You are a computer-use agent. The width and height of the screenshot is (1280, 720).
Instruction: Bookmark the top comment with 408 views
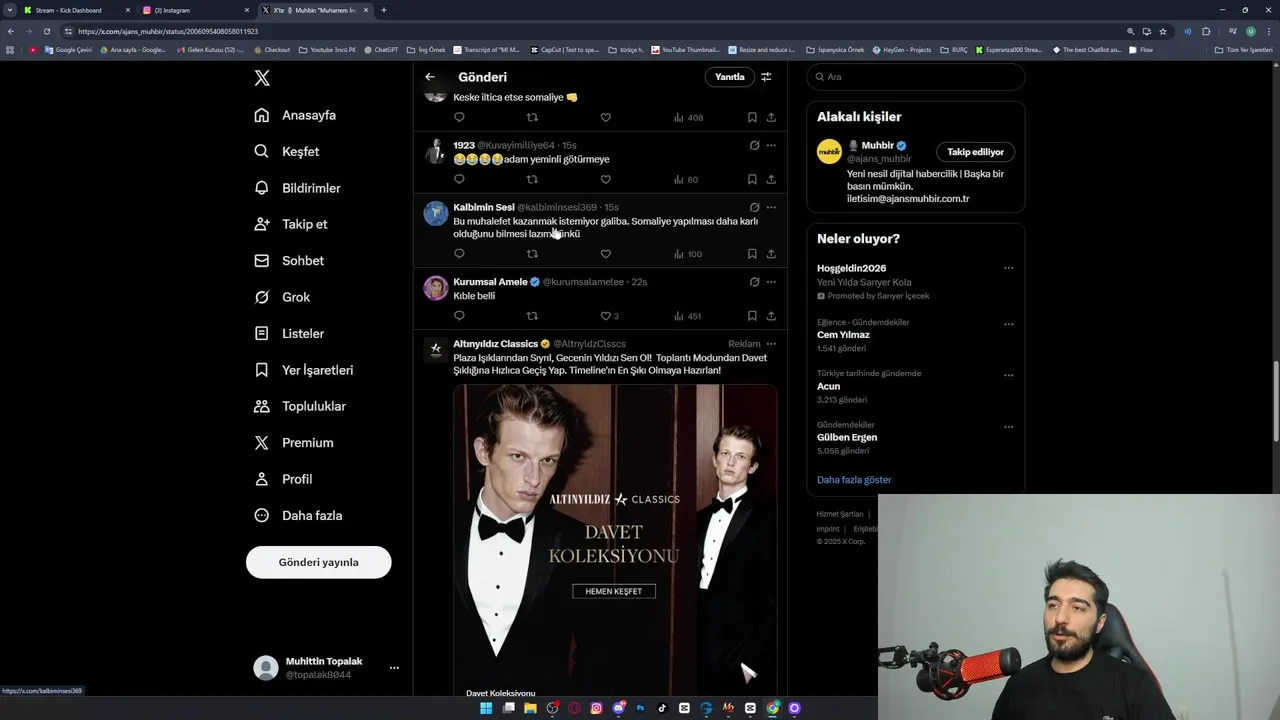click(x=752, y=117)
